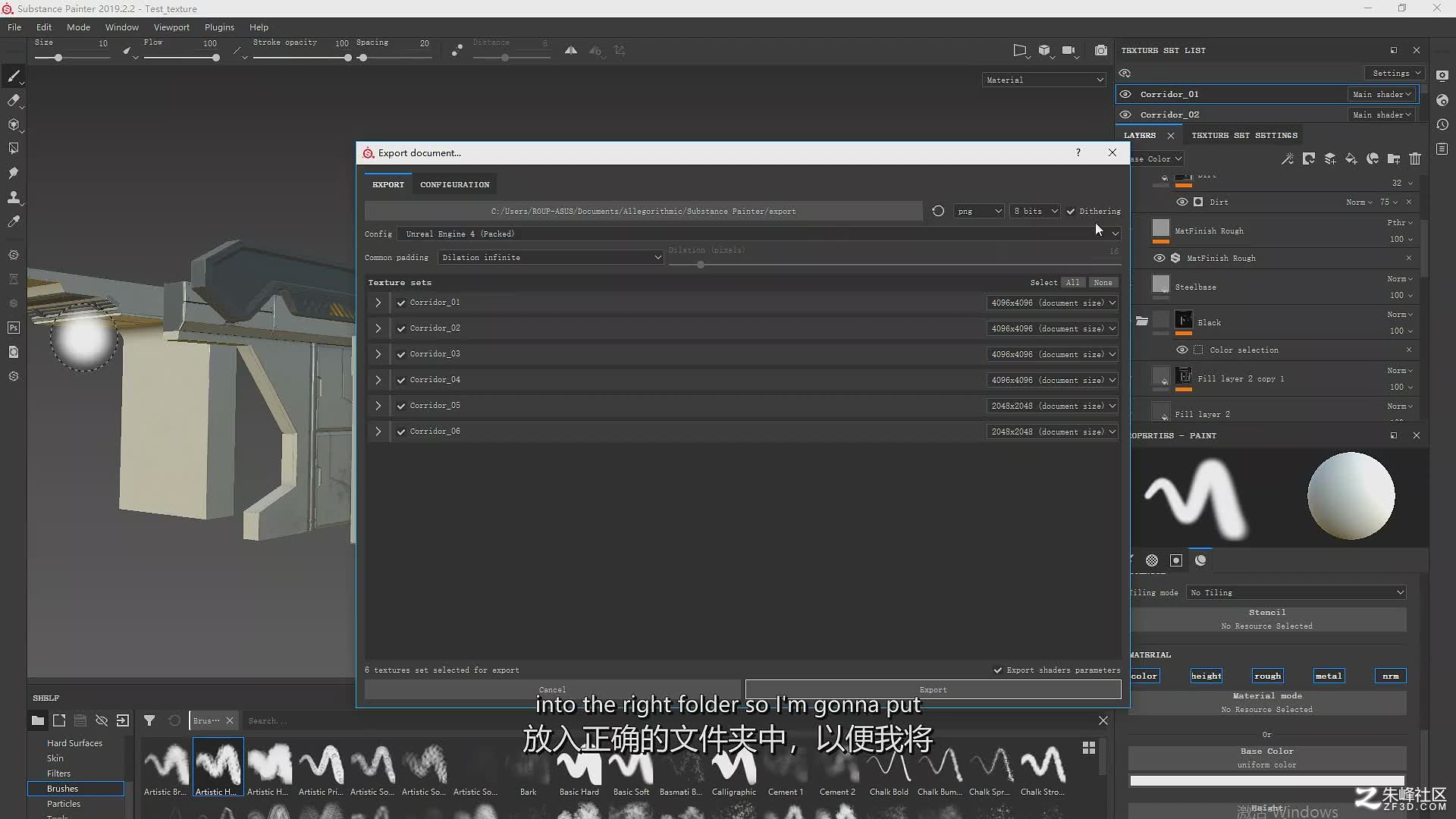Uncheck Corridor_05 texture set for export
1456x819 pixels.
pos(401,406)
